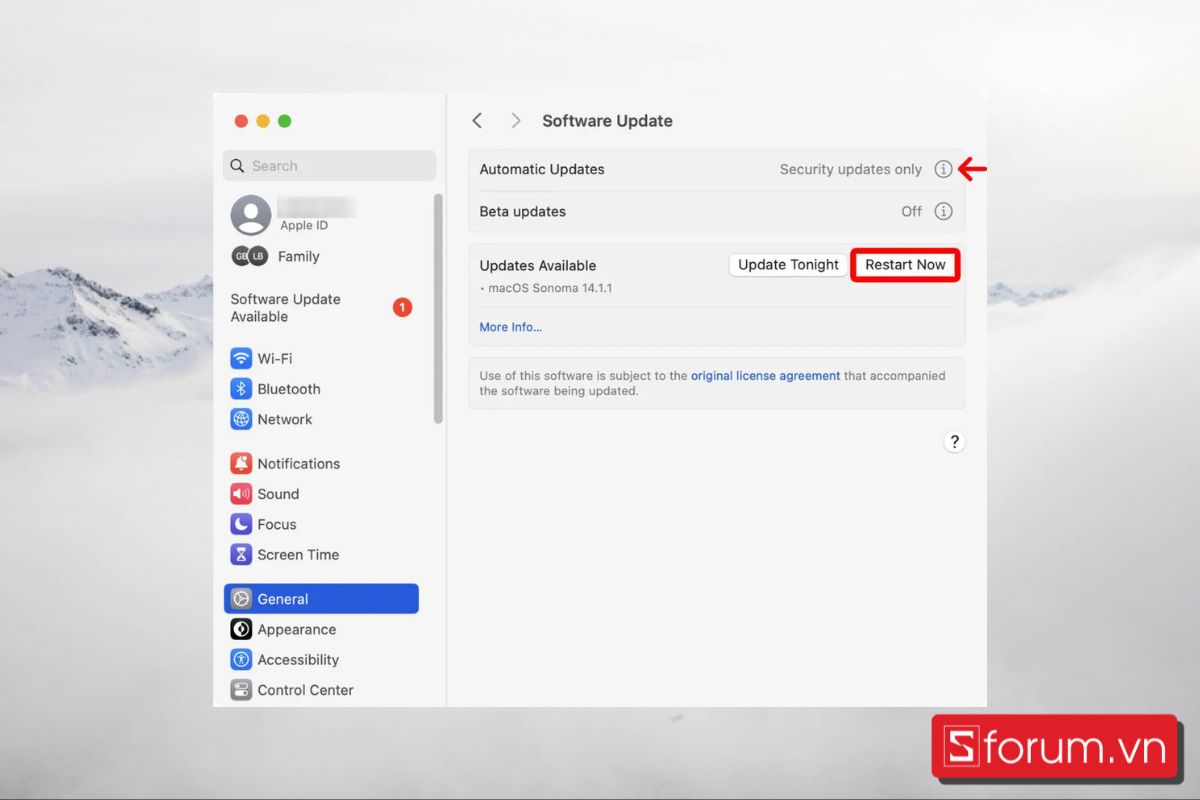Open the Focus moon icon

point(241,524)
